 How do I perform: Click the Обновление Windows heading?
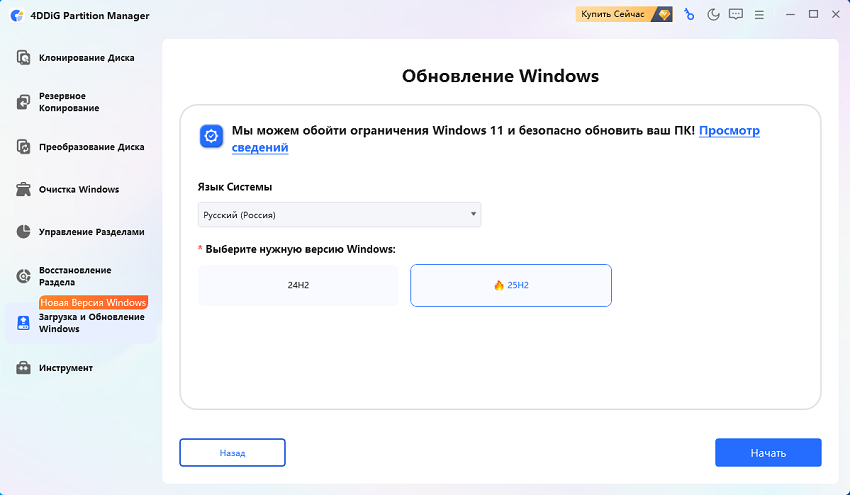click(500, 76)
